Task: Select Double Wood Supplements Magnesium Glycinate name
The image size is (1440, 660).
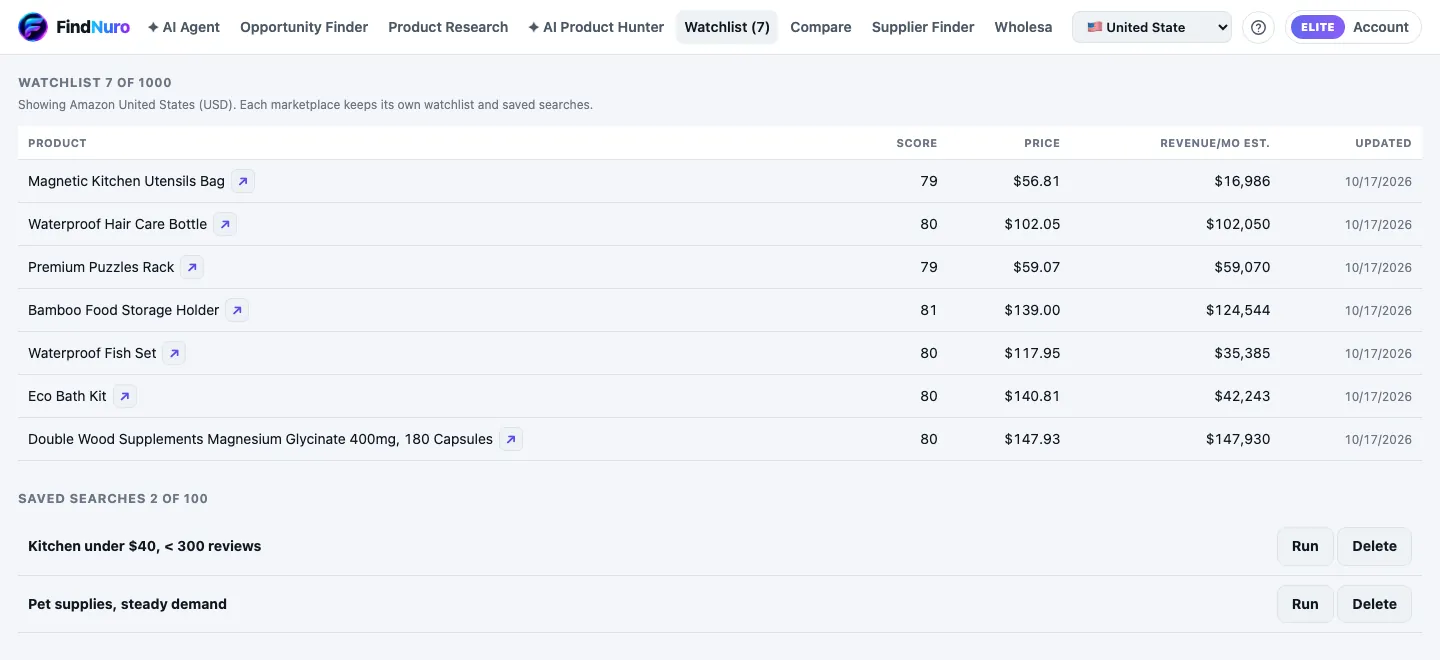Action: click(x=260, y=439)
